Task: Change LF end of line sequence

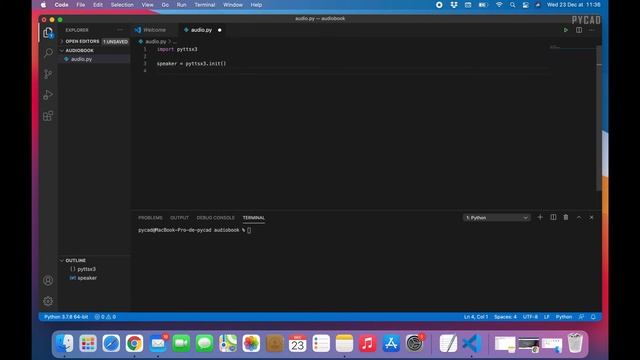Action: [547, 317]
